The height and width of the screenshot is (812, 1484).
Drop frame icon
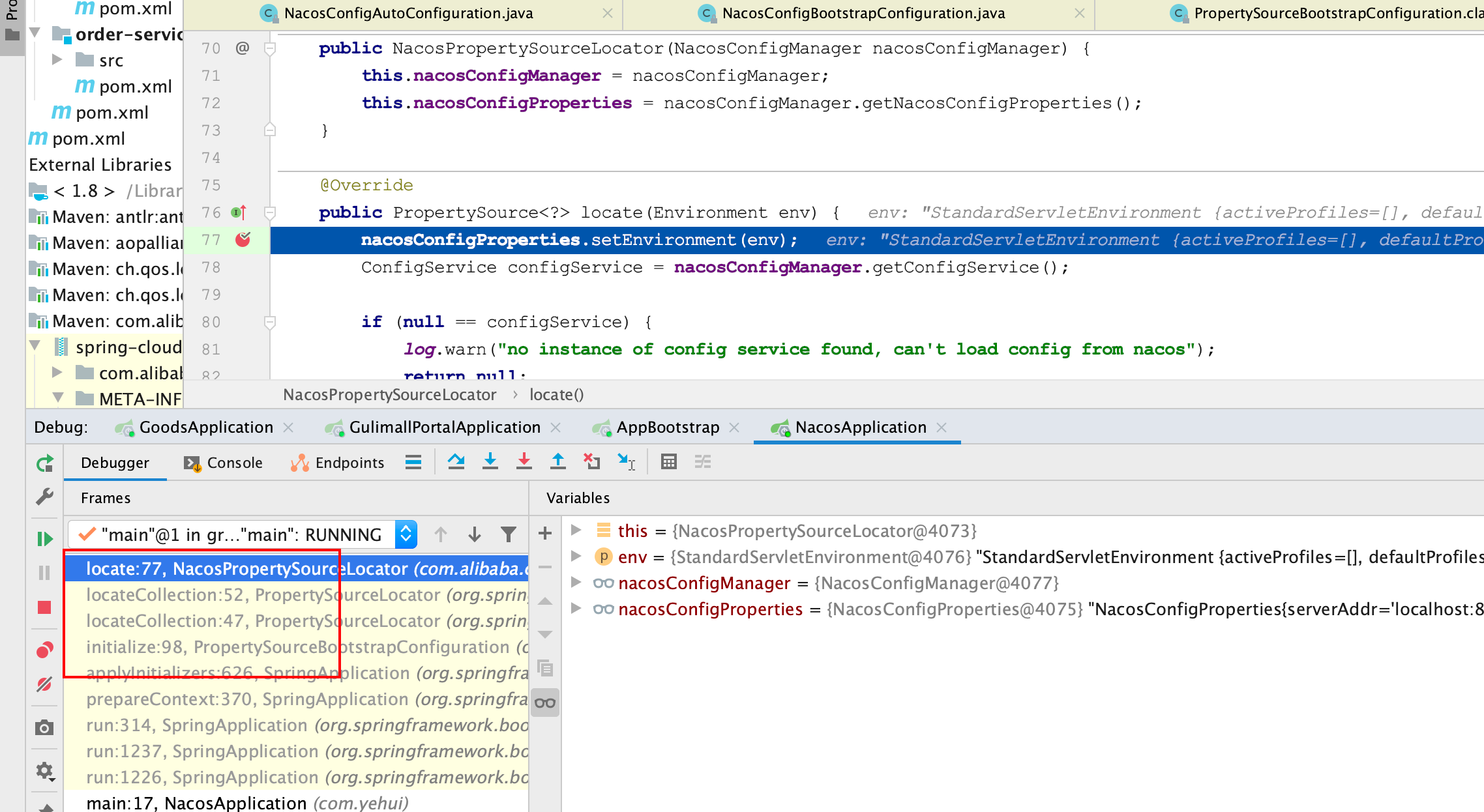coord(592,462)
